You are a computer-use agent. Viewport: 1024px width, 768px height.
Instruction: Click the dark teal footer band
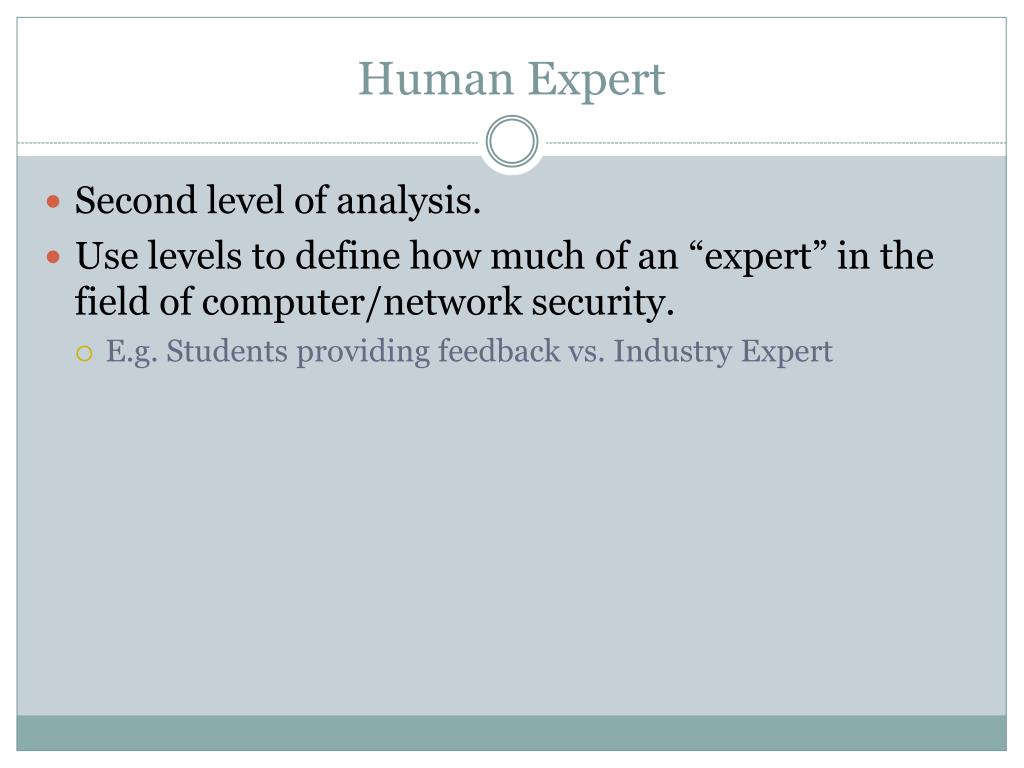tap(511, 733)
